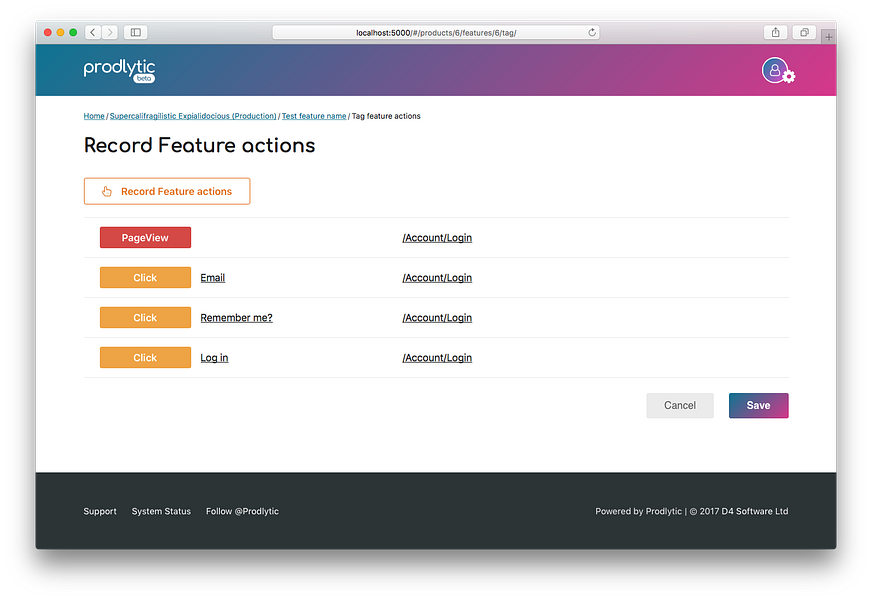Click the Email element link
Screen dimensions: 872x600
click(212, 278)
